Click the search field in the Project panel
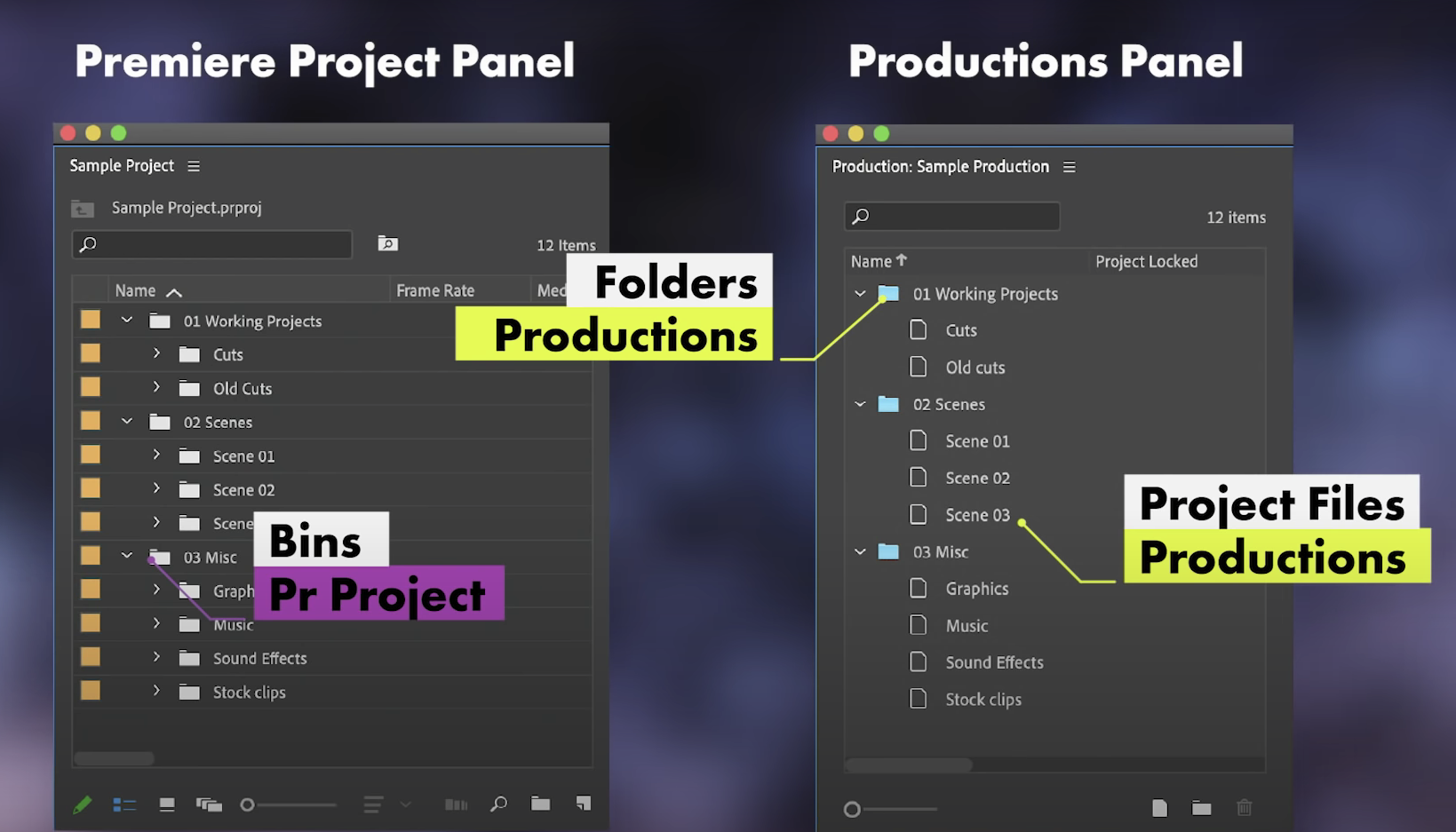The image size is (1456, 832). click(x=212, y=244)
